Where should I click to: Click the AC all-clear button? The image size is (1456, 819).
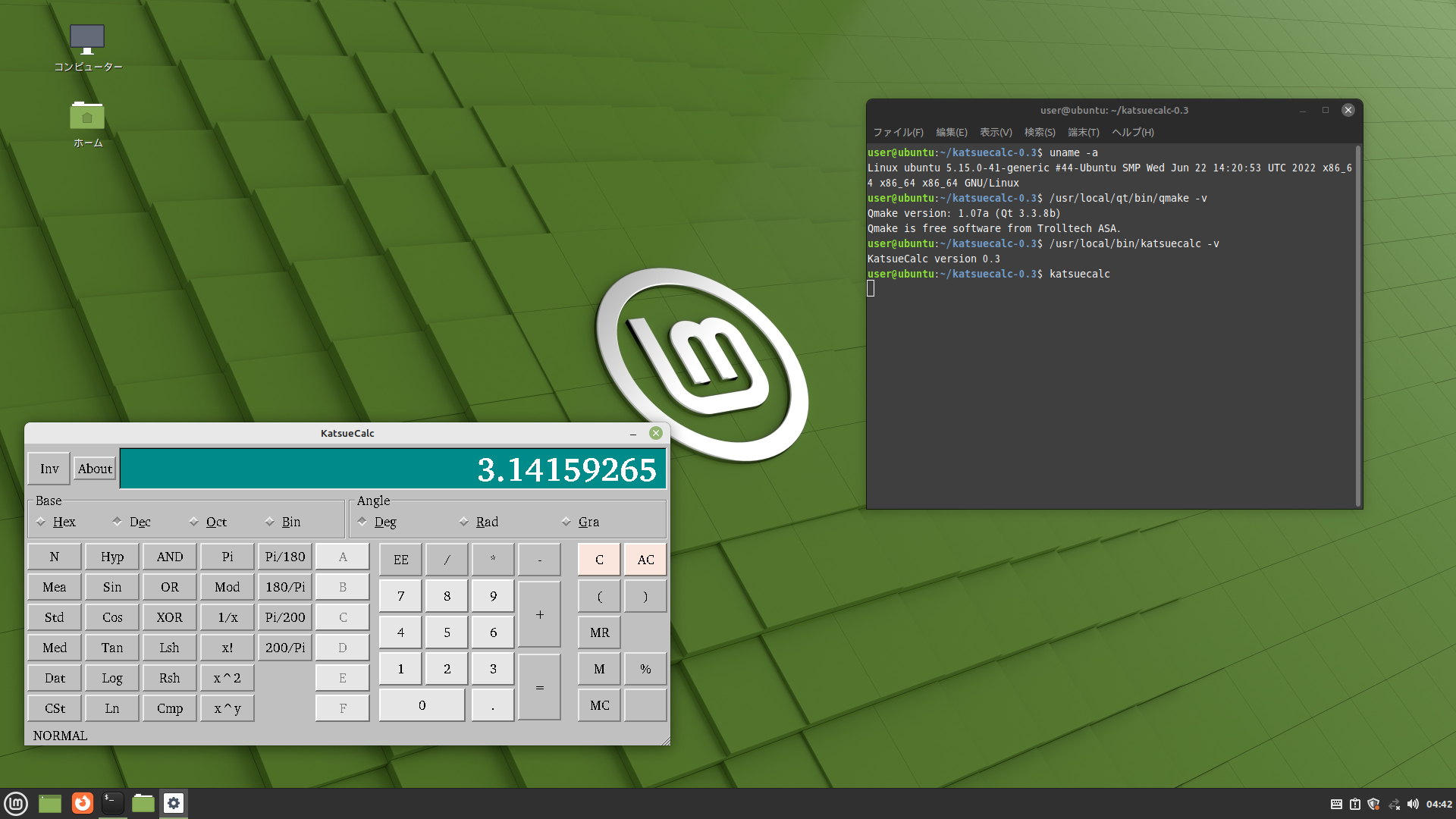(645, 560)
